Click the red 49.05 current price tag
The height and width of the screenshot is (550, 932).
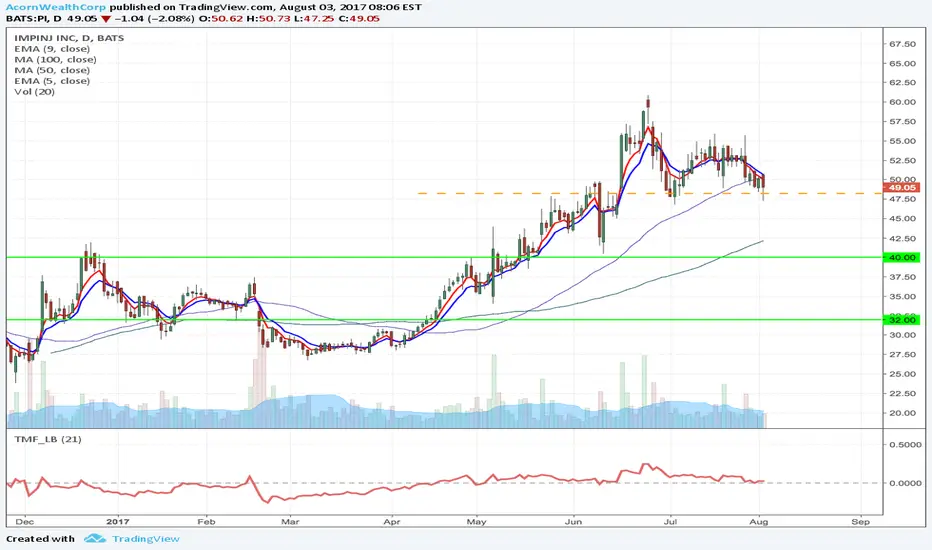(902, 187)
